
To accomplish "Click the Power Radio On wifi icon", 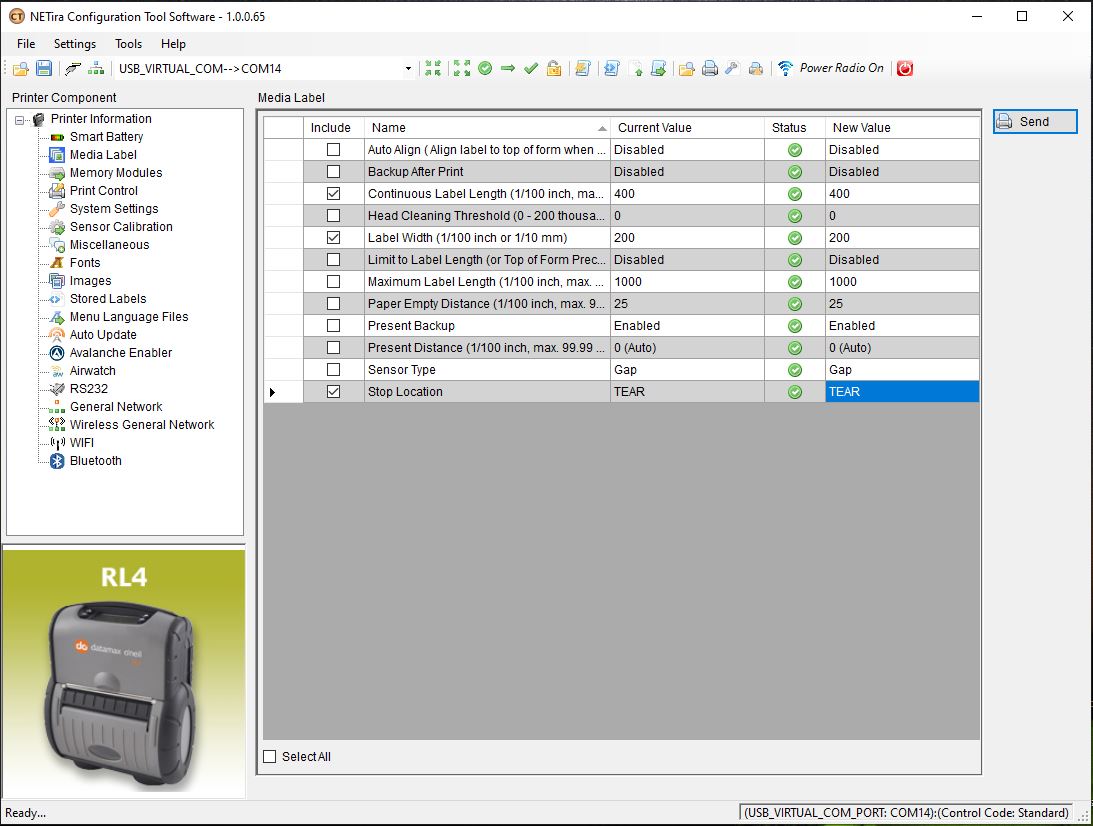I will coord(785,68).
